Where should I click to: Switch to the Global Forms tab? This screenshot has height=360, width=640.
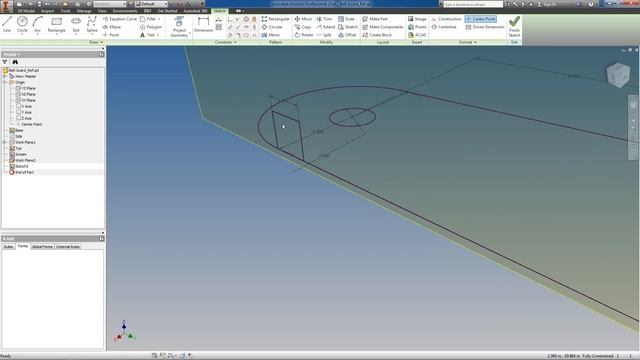click(42, 247)
